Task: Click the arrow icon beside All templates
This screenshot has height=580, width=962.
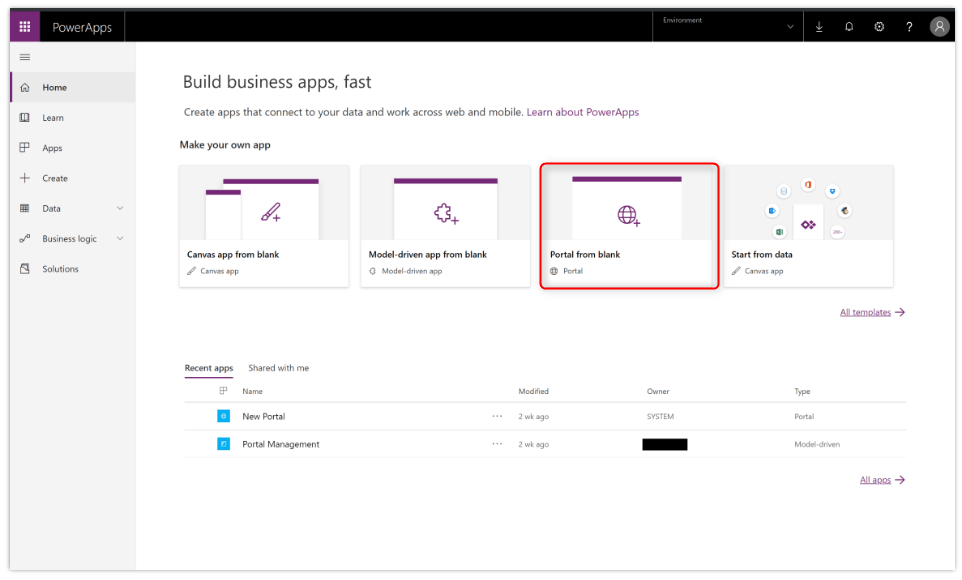Action: (900, 312)
